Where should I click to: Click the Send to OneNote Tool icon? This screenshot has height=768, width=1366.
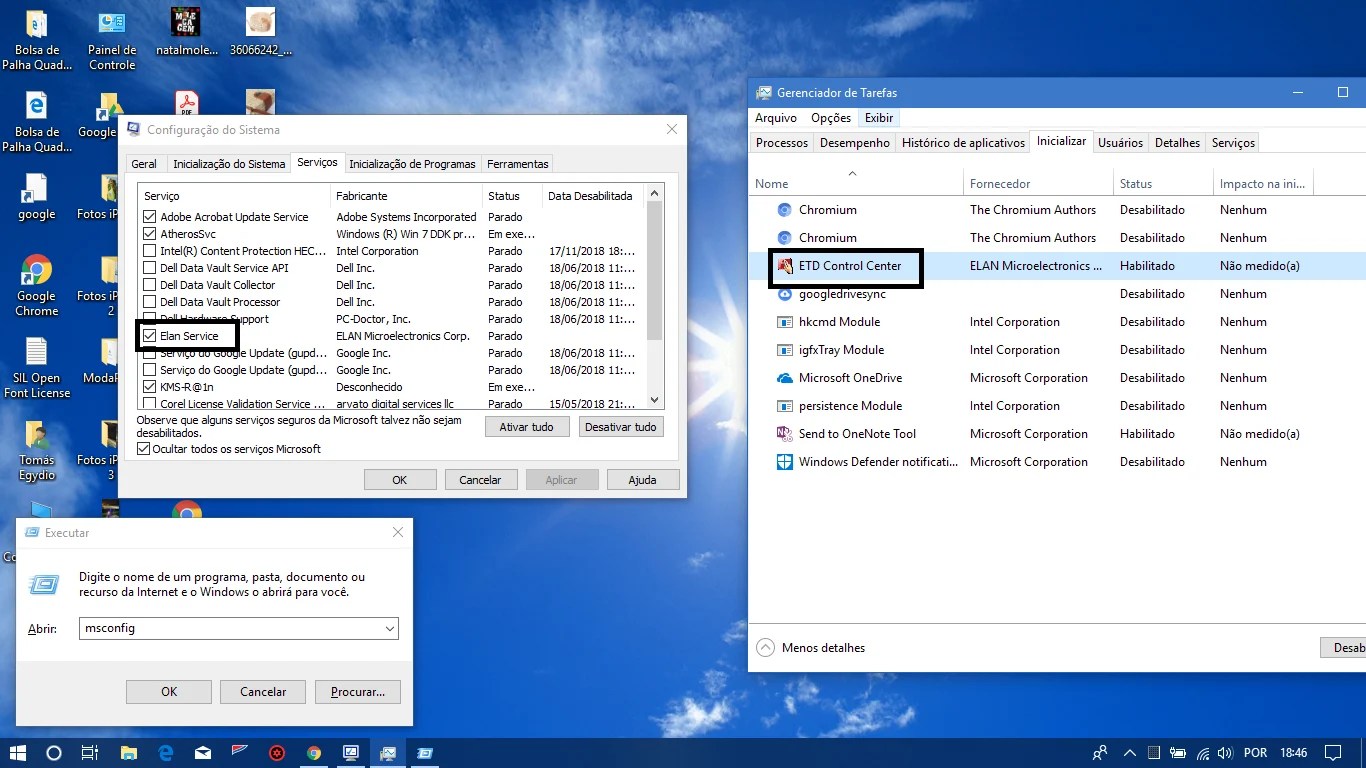[x=785, y=434]
